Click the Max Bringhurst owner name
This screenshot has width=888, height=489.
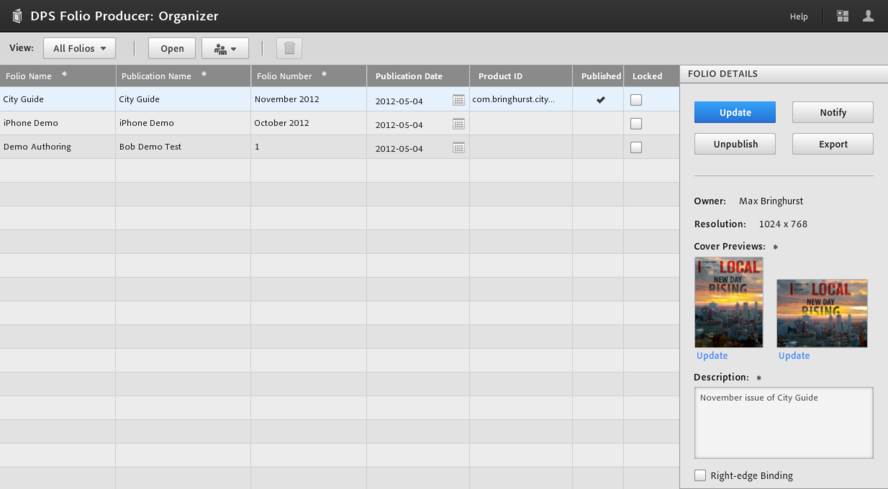771,201
